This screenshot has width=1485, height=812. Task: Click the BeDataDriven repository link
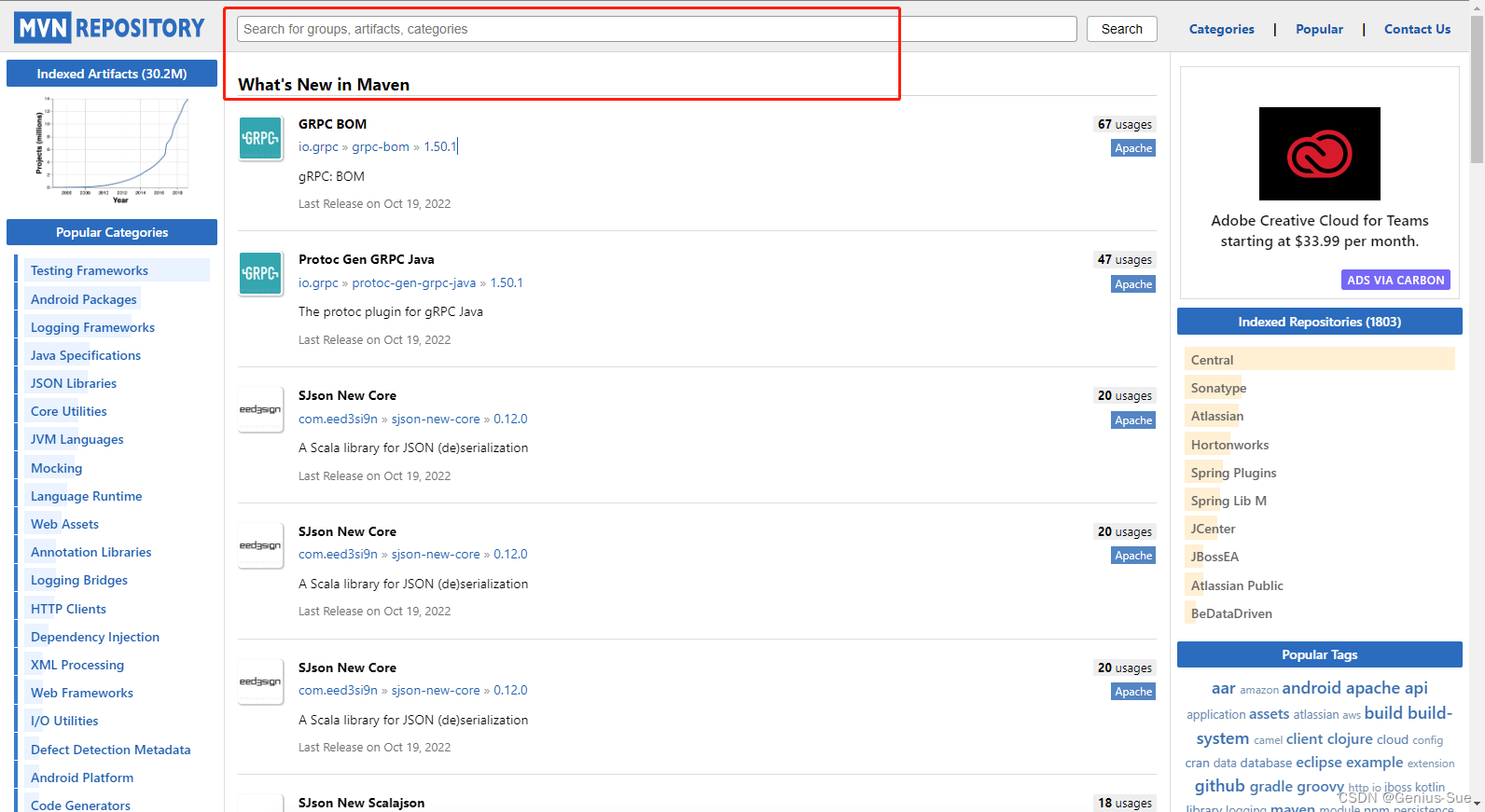pos(1231,613)
